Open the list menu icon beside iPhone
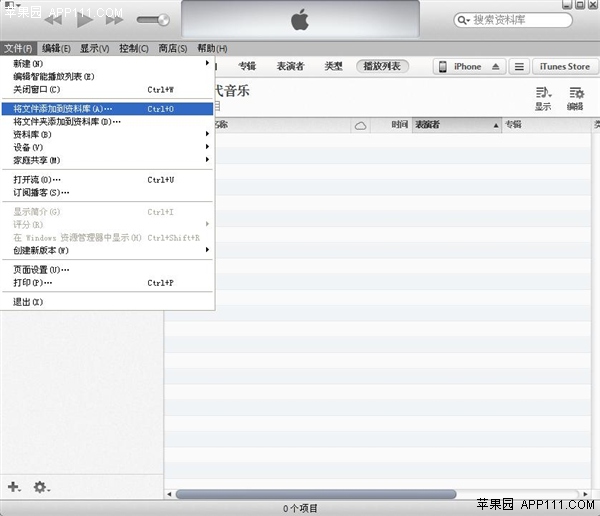The height and width of the screenshot is (516, 600). tap(518, 67)
